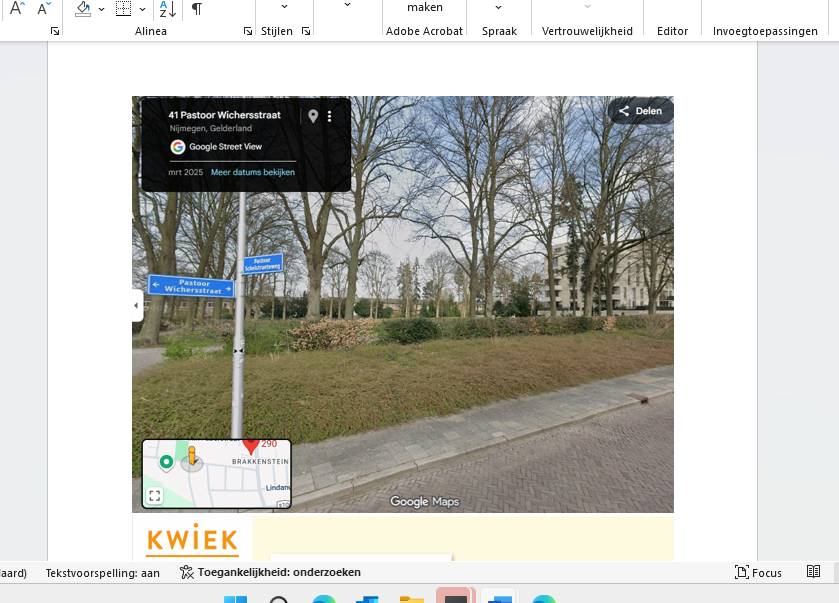
Task: Switch to the read mode view icon
Action: pos(814,572)
